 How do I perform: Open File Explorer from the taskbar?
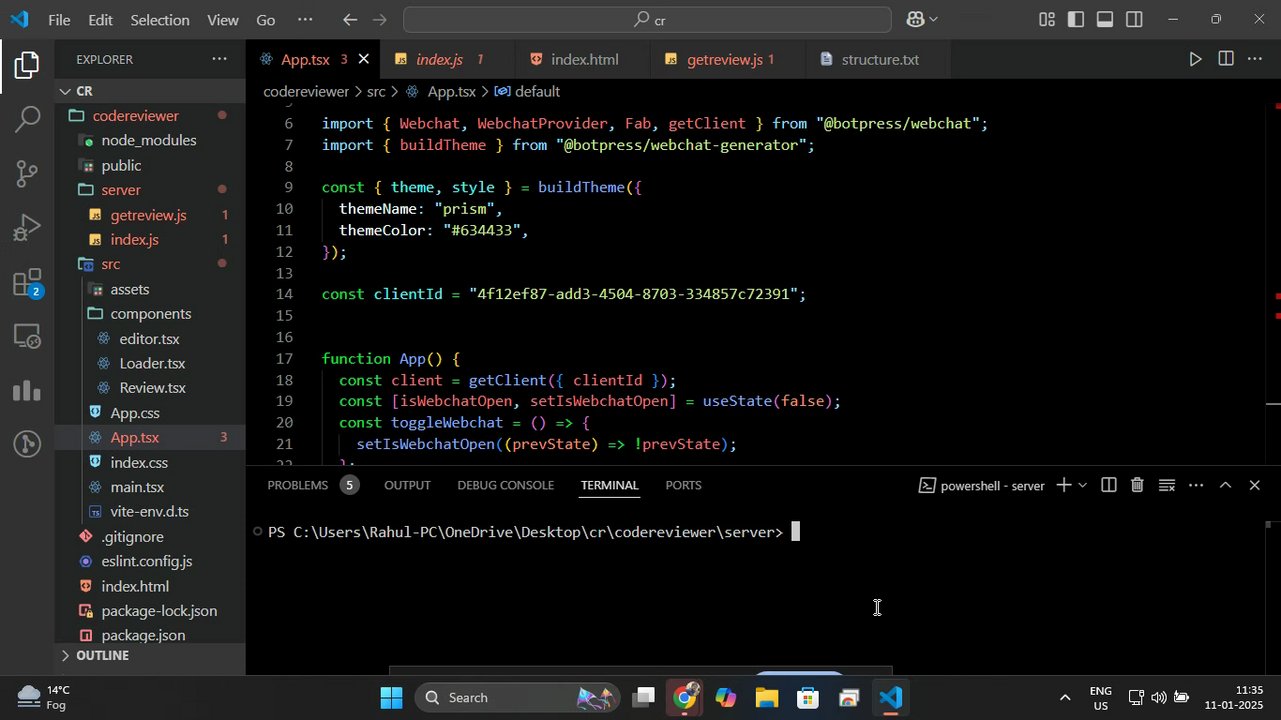click(x=766, y=698)
